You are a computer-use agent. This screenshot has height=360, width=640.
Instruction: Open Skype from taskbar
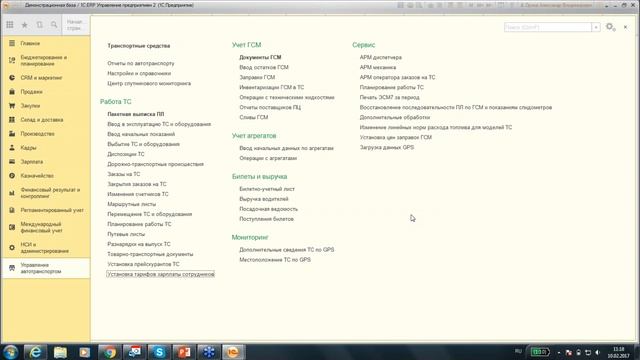point(159,352)
